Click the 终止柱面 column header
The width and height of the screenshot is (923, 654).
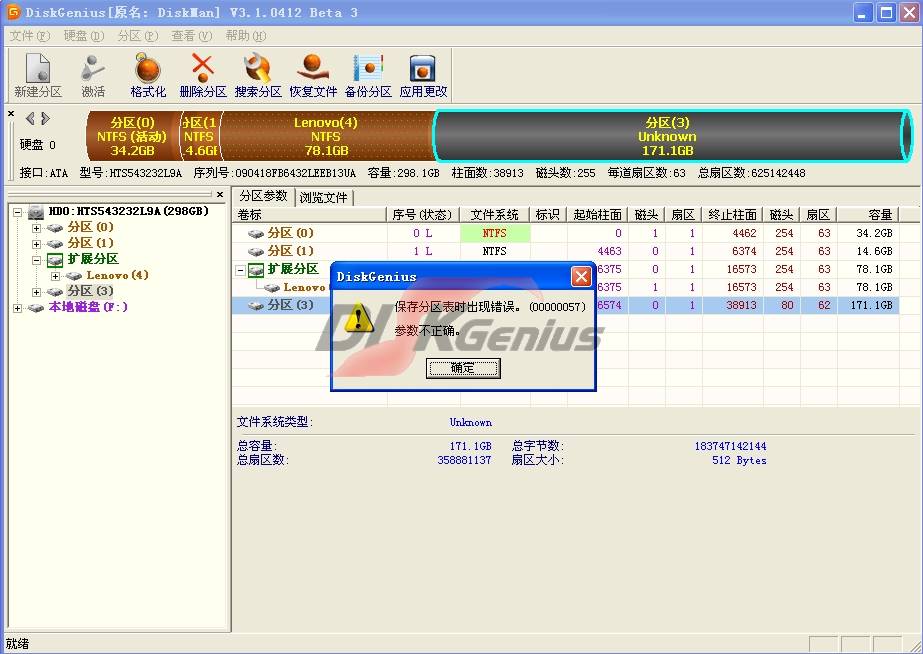[732, 215]
